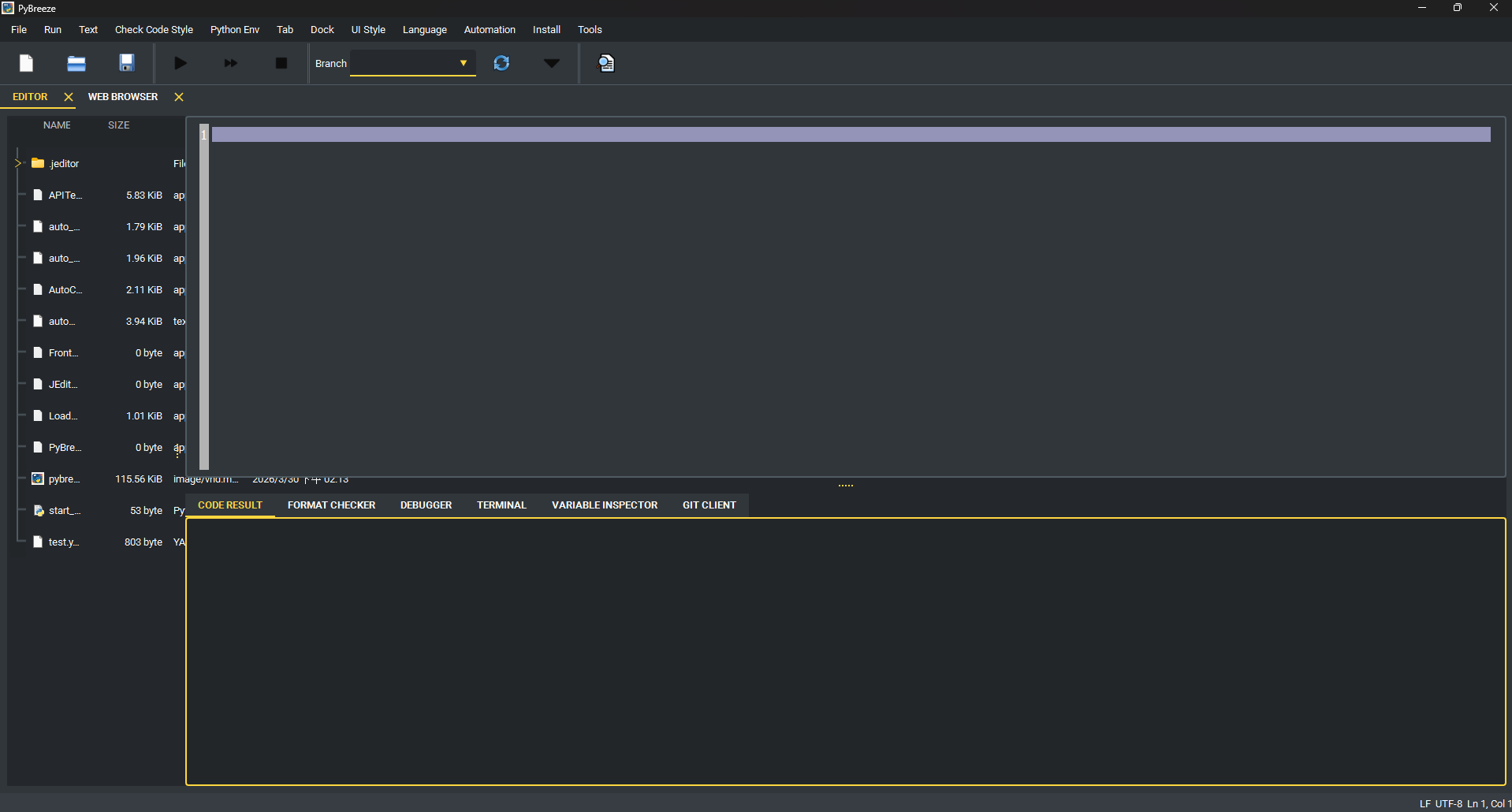Click the fast-forward debug run icon
The width and height of the screenshot is (1512, 812).
(231, 63)
